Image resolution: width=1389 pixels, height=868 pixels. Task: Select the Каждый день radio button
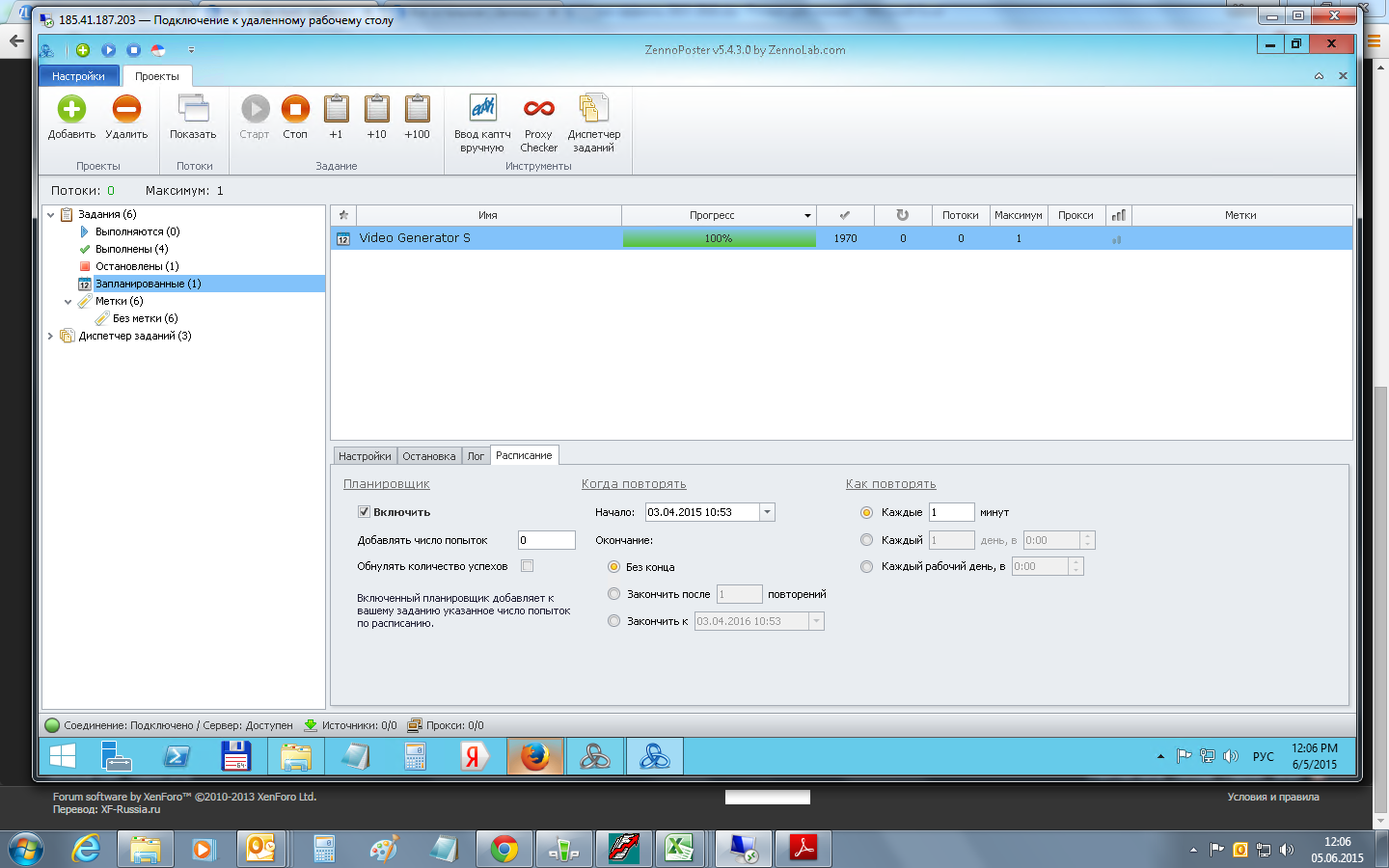[x=866, y=540]
